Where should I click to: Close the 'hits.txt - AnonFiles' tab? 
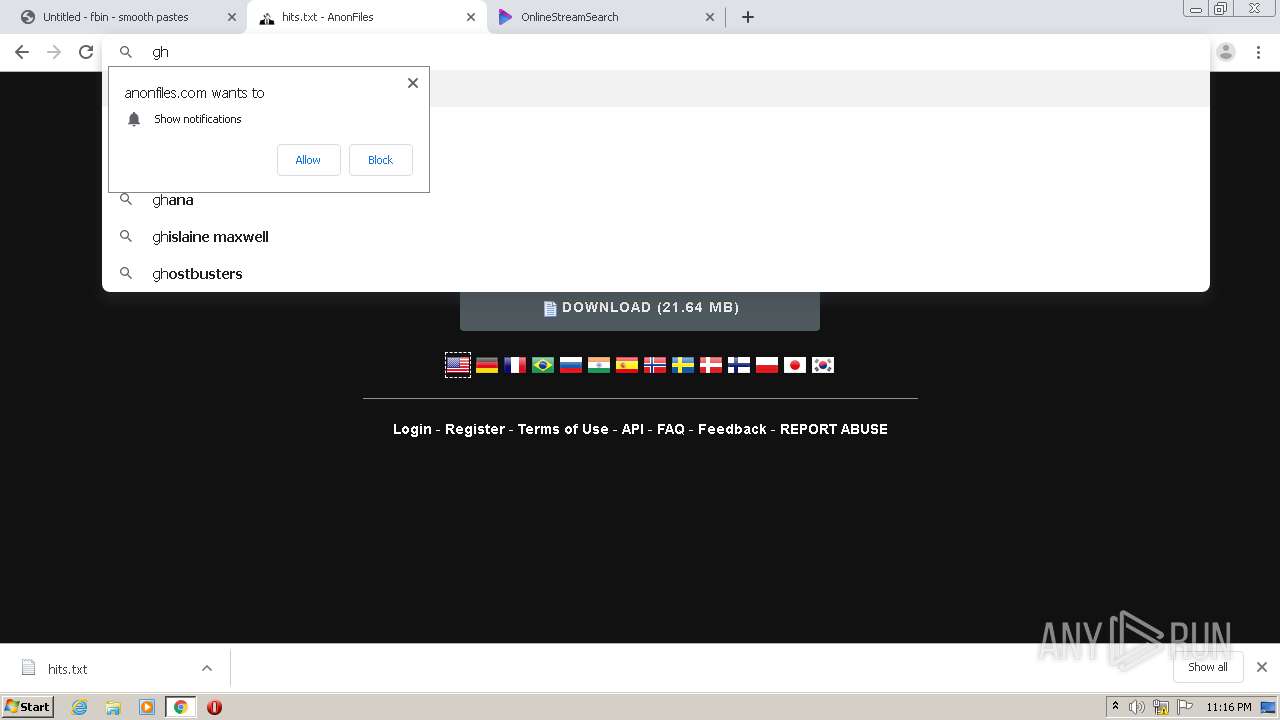(471, 17)
